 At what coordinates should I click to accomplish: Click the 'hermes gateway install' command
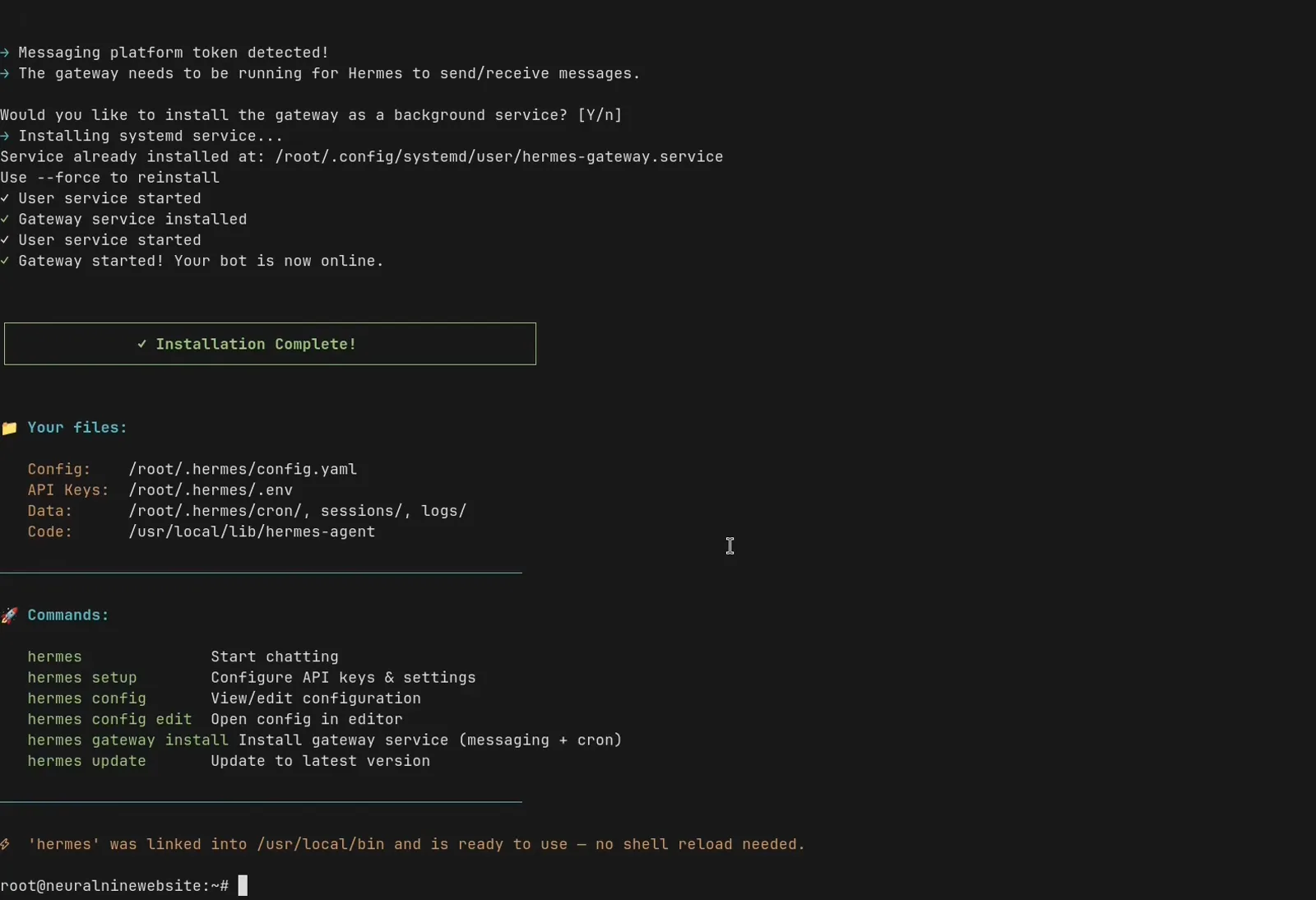[x=127, y=740]
